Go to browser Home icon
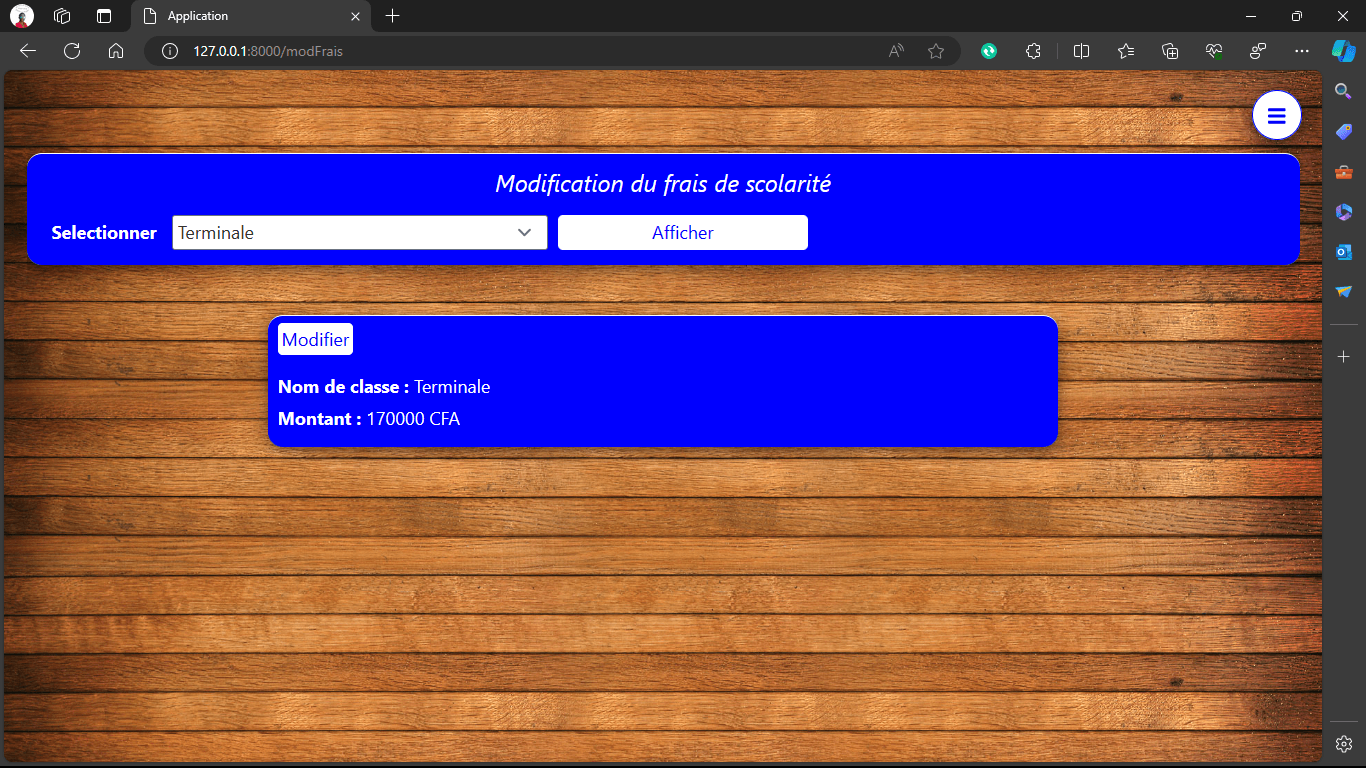1366x768 pixels. click(x=116, y=51)
